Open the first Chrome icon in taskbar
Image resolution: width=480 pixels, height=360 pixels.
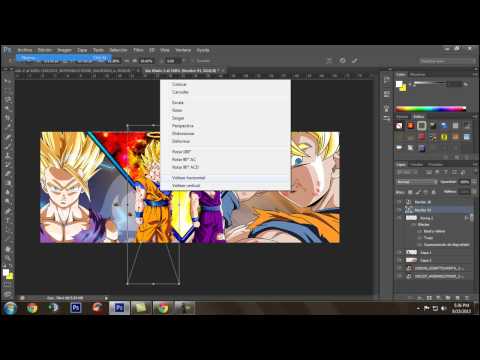point(32,308)
